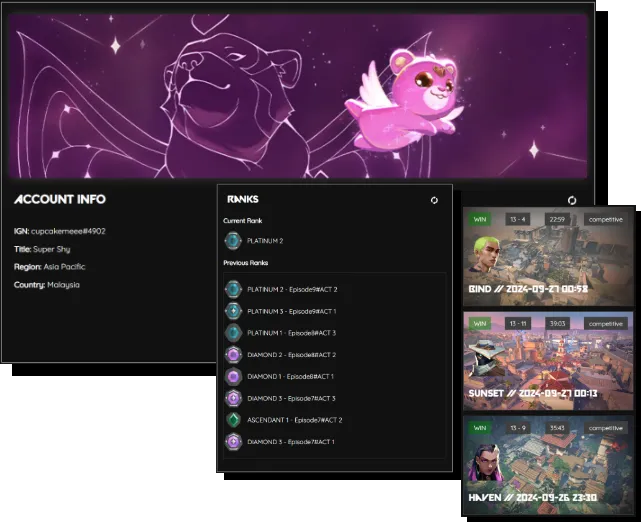Click the PLATINUM 1 - Episode8#ACT 3 text

point(291,333)
